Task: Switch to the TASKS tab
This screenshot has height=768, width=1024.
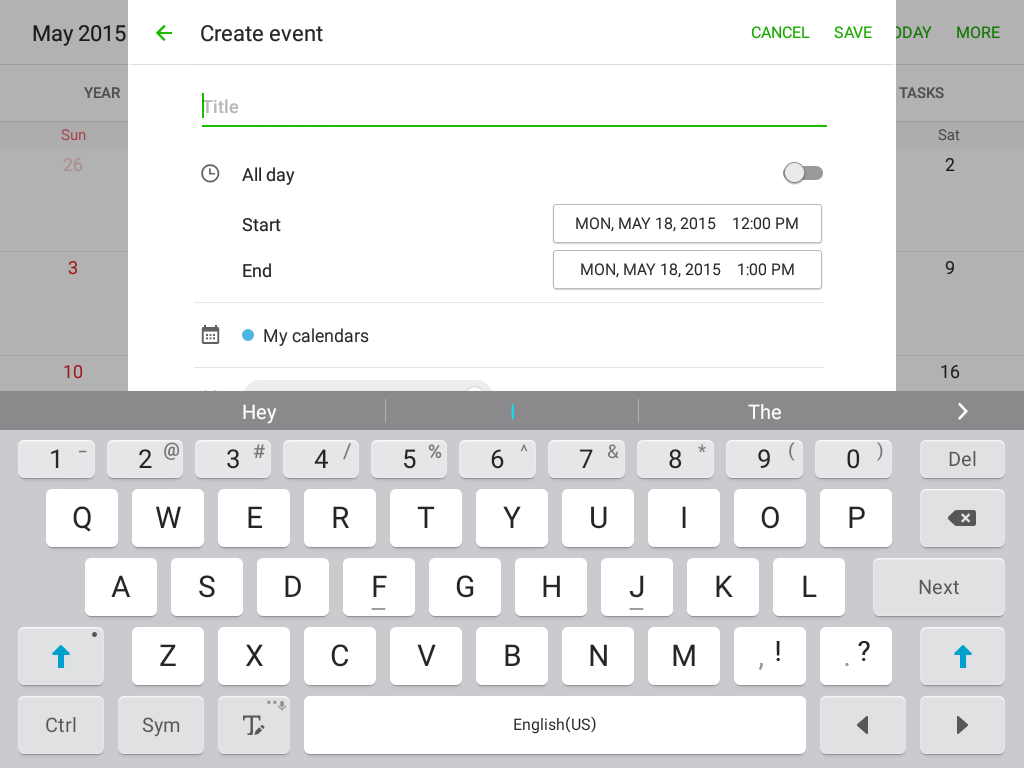Action: point(921,93)
